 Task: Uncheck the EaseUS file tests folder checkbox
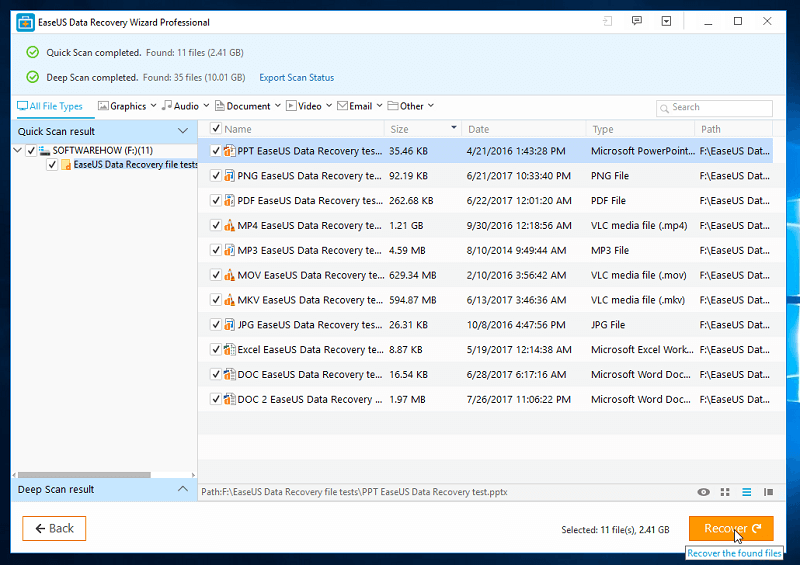coord(52,165)
